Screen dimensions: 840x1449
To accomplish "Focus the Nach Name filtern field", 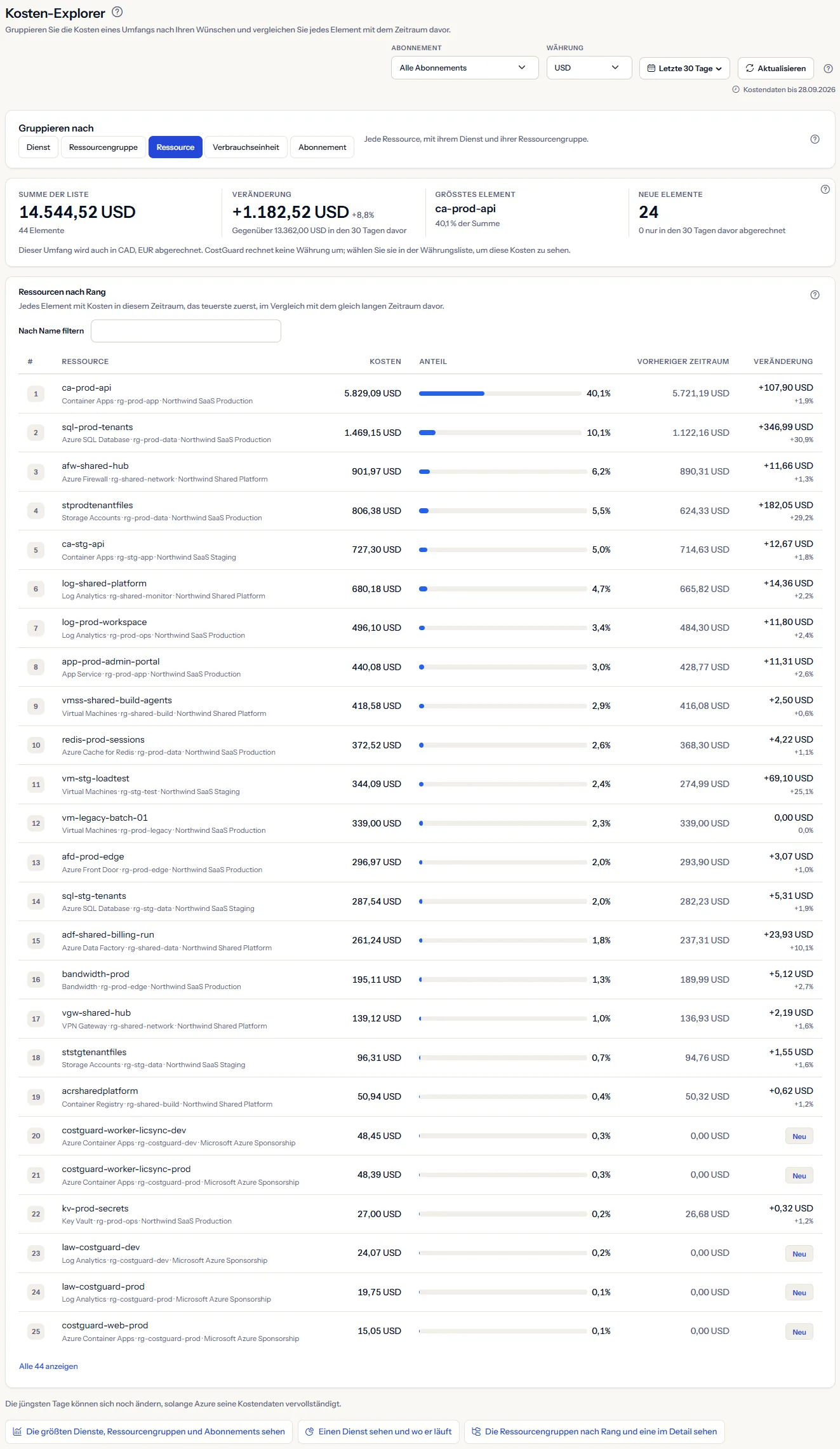I will [186, 331].
